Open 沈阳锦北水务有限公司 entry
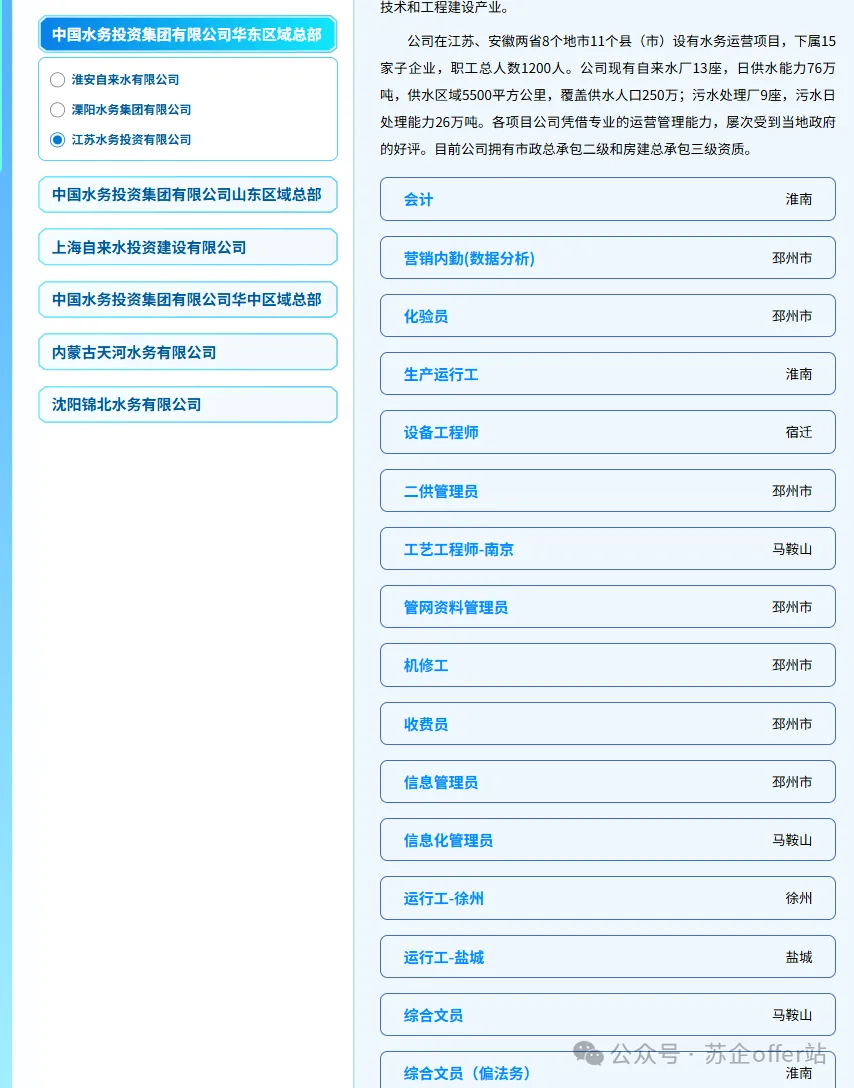854x1088 pixels. click(187, 405)
